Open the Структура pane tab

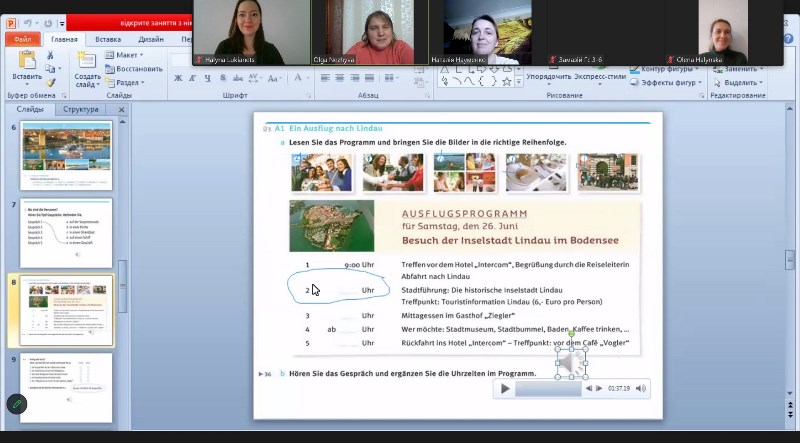click(80, 109)
